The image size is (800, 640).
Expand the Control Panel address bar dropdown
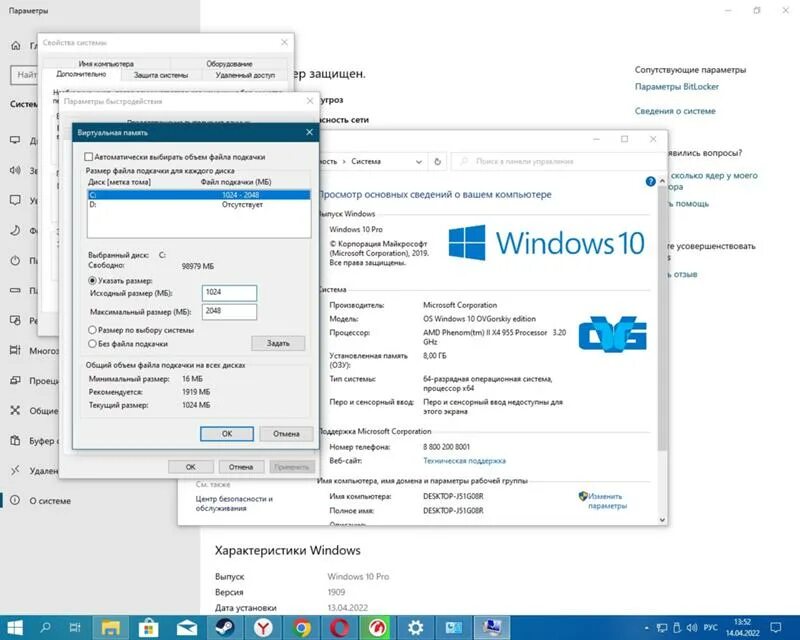(x=418, y=162)
